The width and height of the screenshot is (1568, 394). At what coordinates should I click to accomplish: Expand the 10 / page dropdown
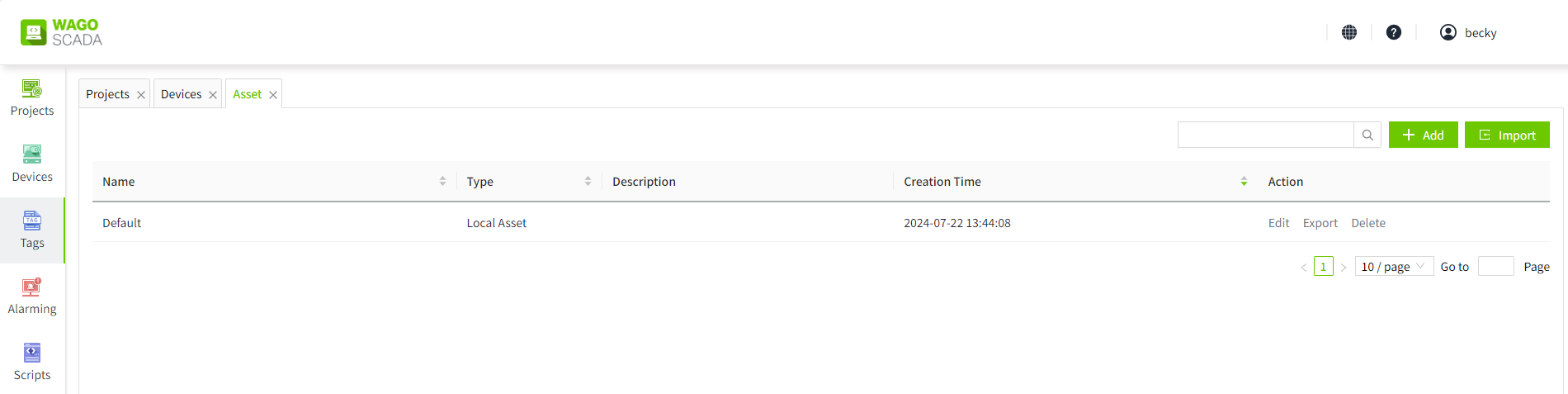click(1394, 266)
